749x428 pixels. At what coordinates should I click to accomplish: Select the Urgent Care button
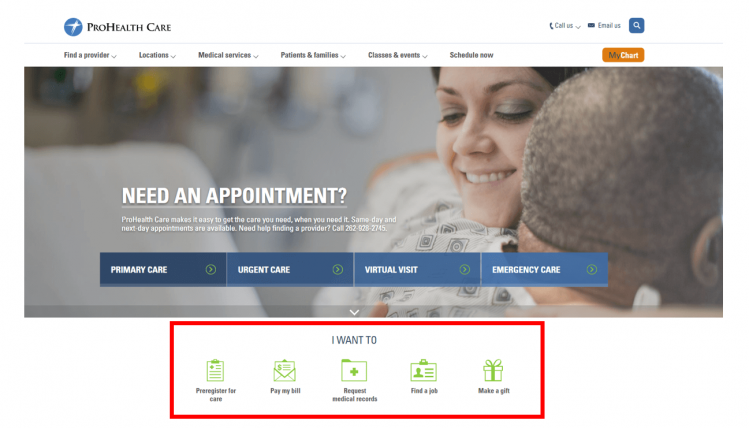tap(290, 270)
